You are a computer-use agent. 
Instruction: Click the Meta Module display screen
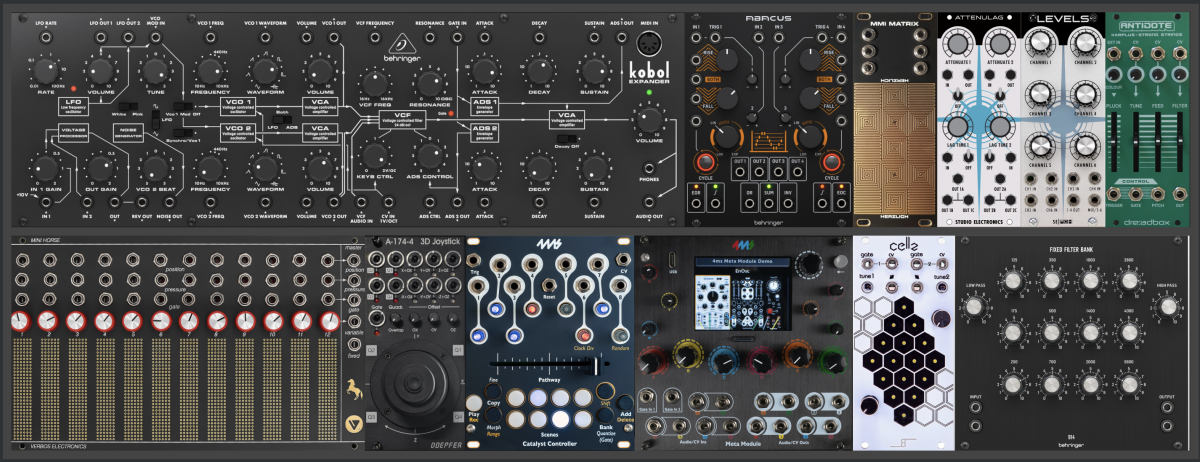743,294
